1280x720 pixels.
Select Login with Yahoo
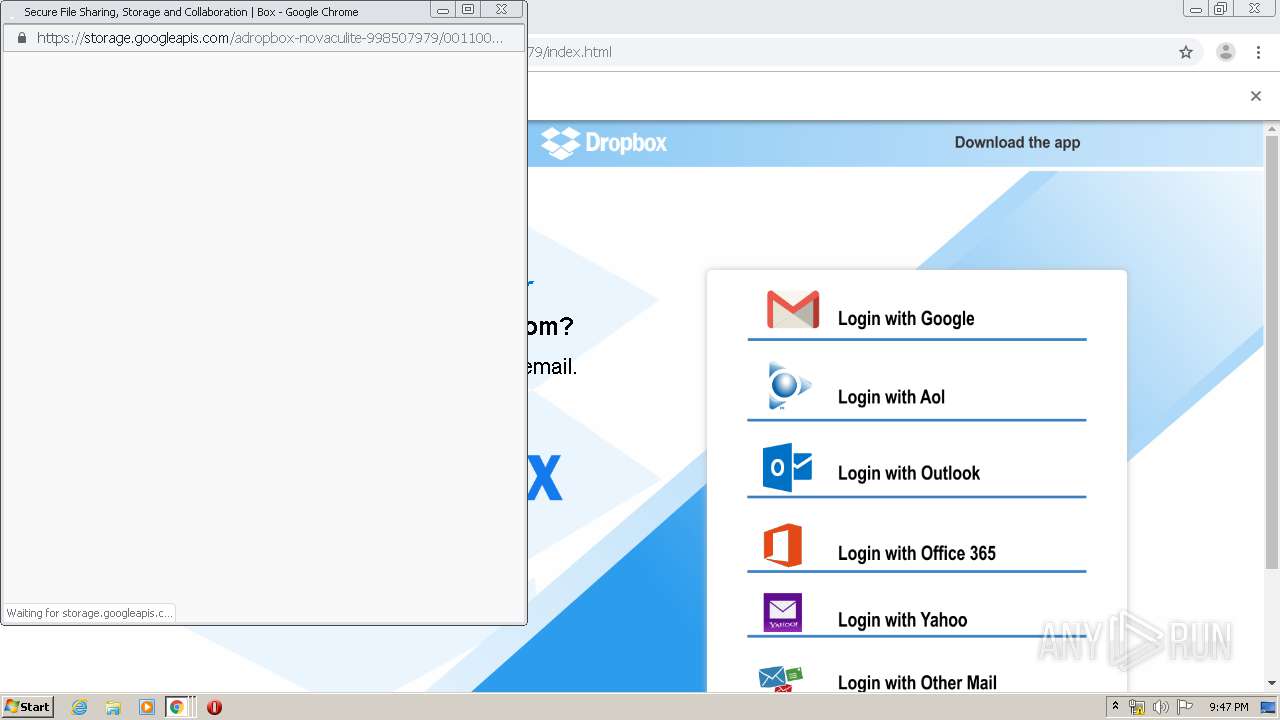(x=902, y=620)
